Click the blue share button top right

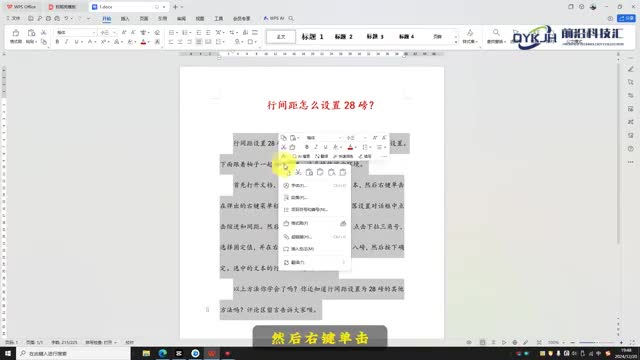pyautogui.click(x=626, y=18)
